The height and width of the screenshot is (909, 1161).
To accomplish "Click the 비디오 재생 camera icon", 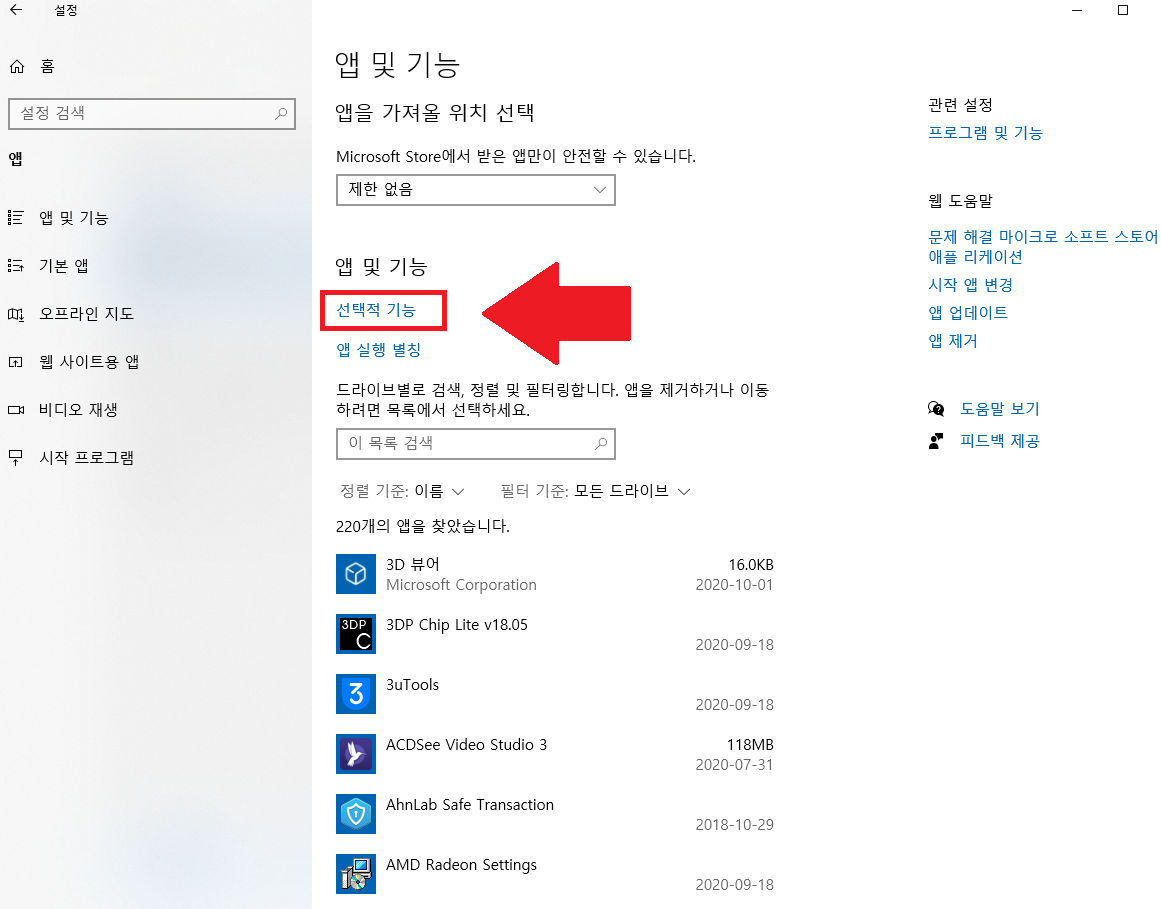I will point(16,410).
